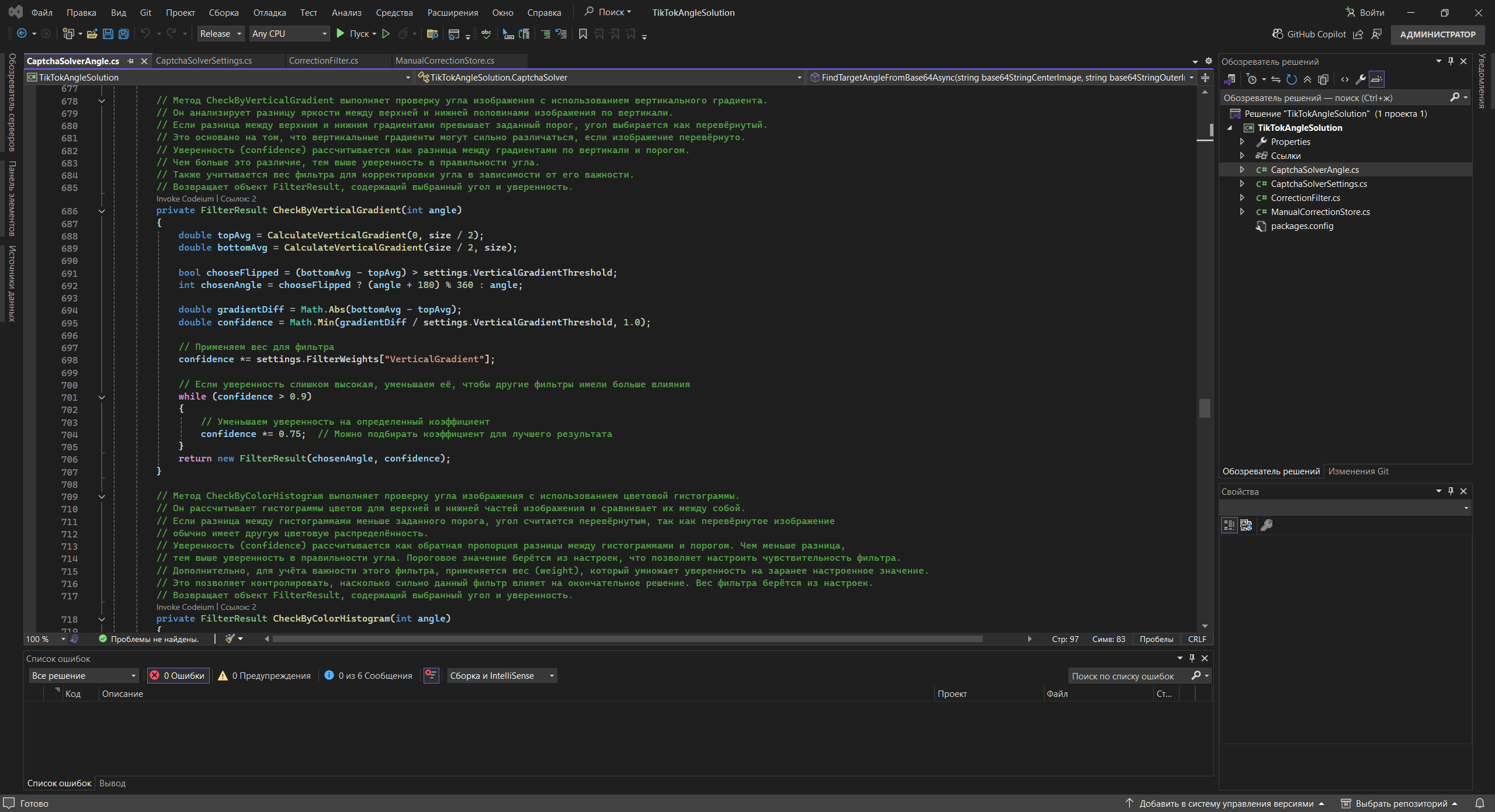Image resolution: width=1495 pixels, height=812 pixels.
Task: Open the Отладка menu
Action: [269, 12]
